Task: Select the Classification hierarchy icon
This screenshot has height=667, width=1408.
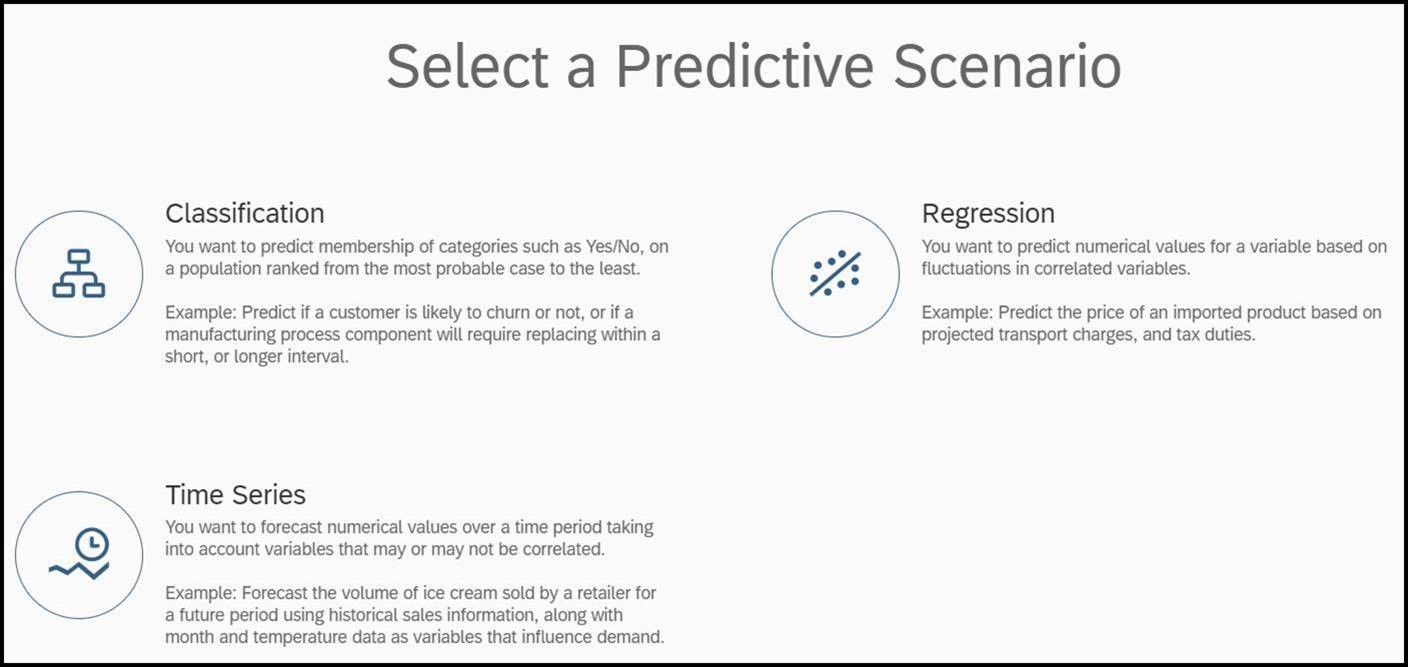Action: click(x=79, y=273)
